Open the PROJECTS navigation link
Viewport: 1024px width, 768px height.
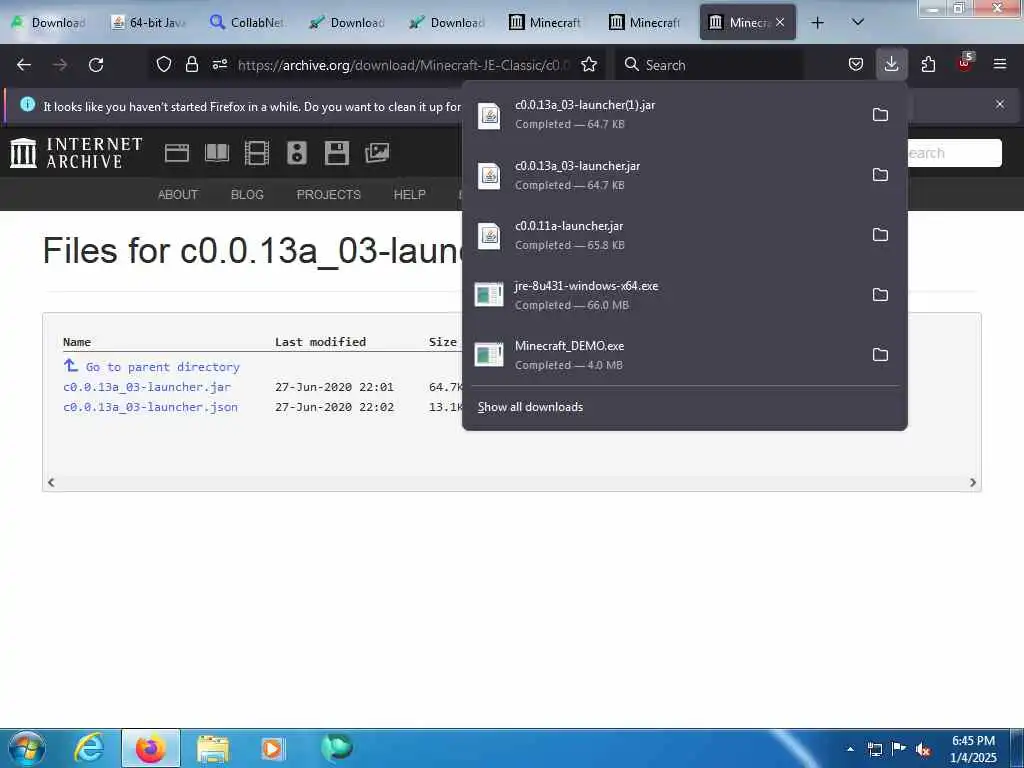pos(328,195)
